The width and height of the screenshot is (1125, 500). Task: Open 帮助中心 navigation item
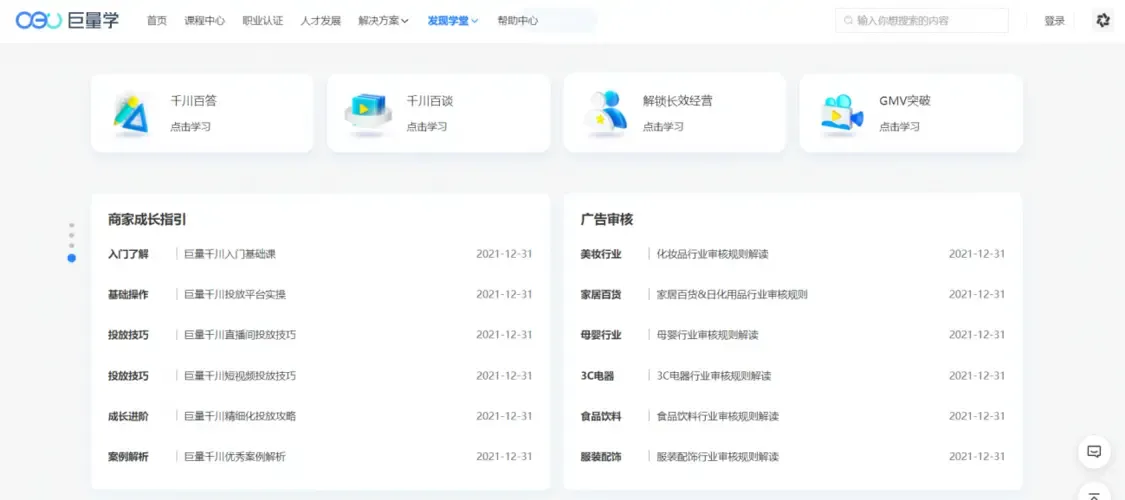(517, 21)
